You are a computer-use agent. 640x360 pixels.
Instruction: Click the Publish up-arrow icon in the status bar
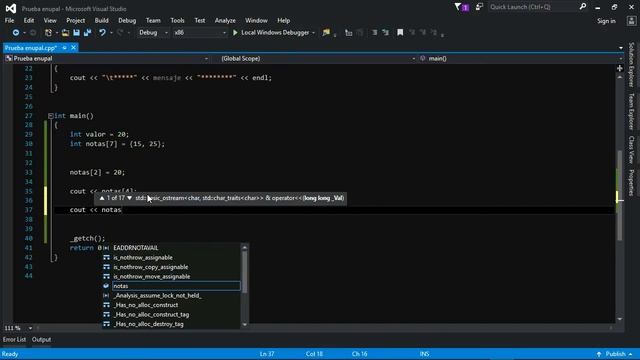[x=599, y=354]
